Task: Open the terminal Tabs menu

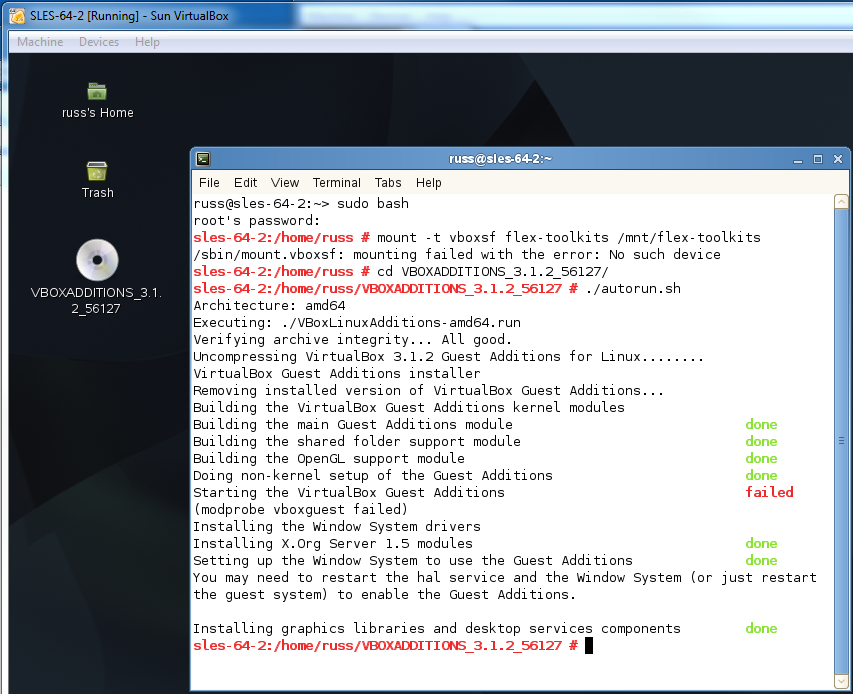Action: [387, 183]
